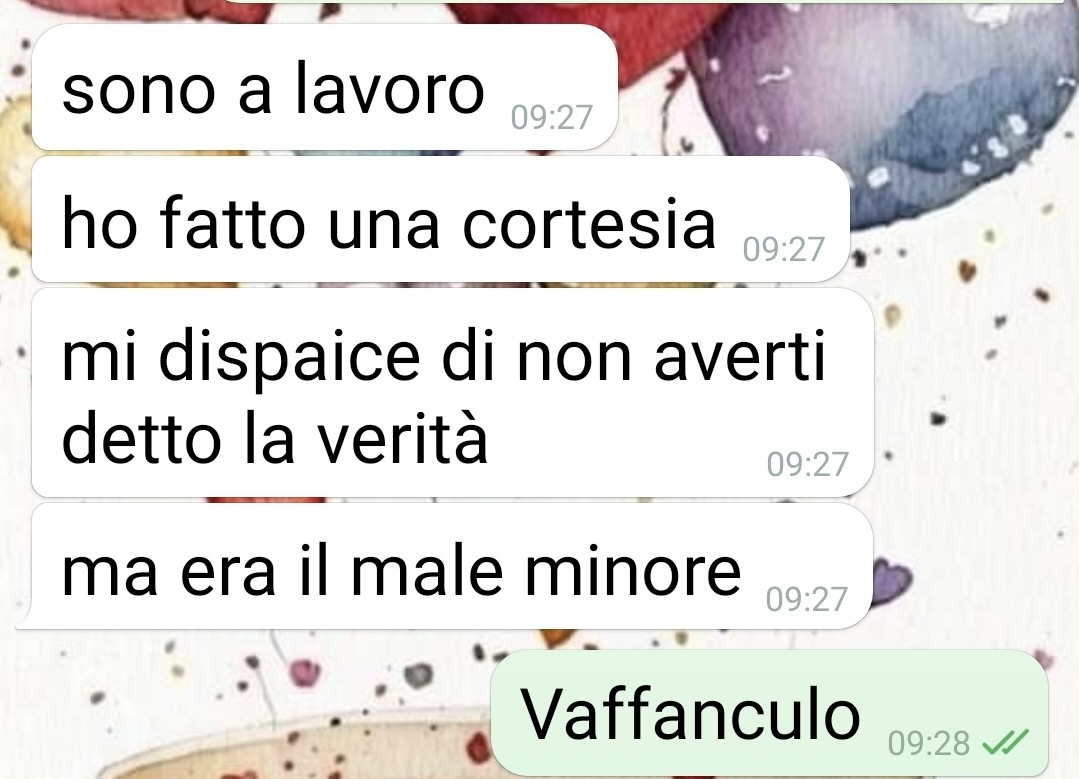This screenshot has height=779, width=1079.
Task: Click the word "lavoro" in the first message
Action: tap(390, 89)
